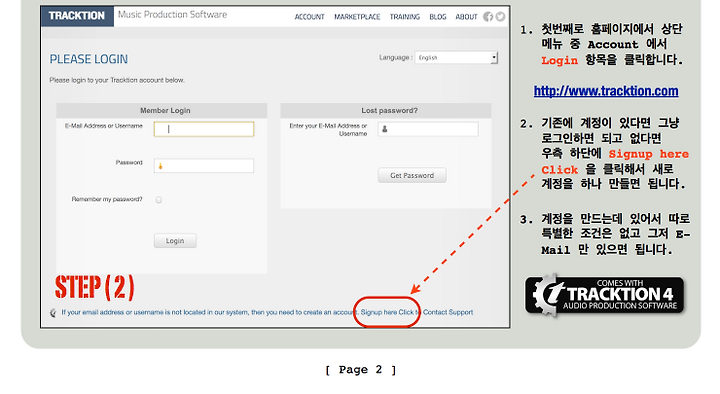
Task: Open the Contact Support link
Action: click(448, 312)
